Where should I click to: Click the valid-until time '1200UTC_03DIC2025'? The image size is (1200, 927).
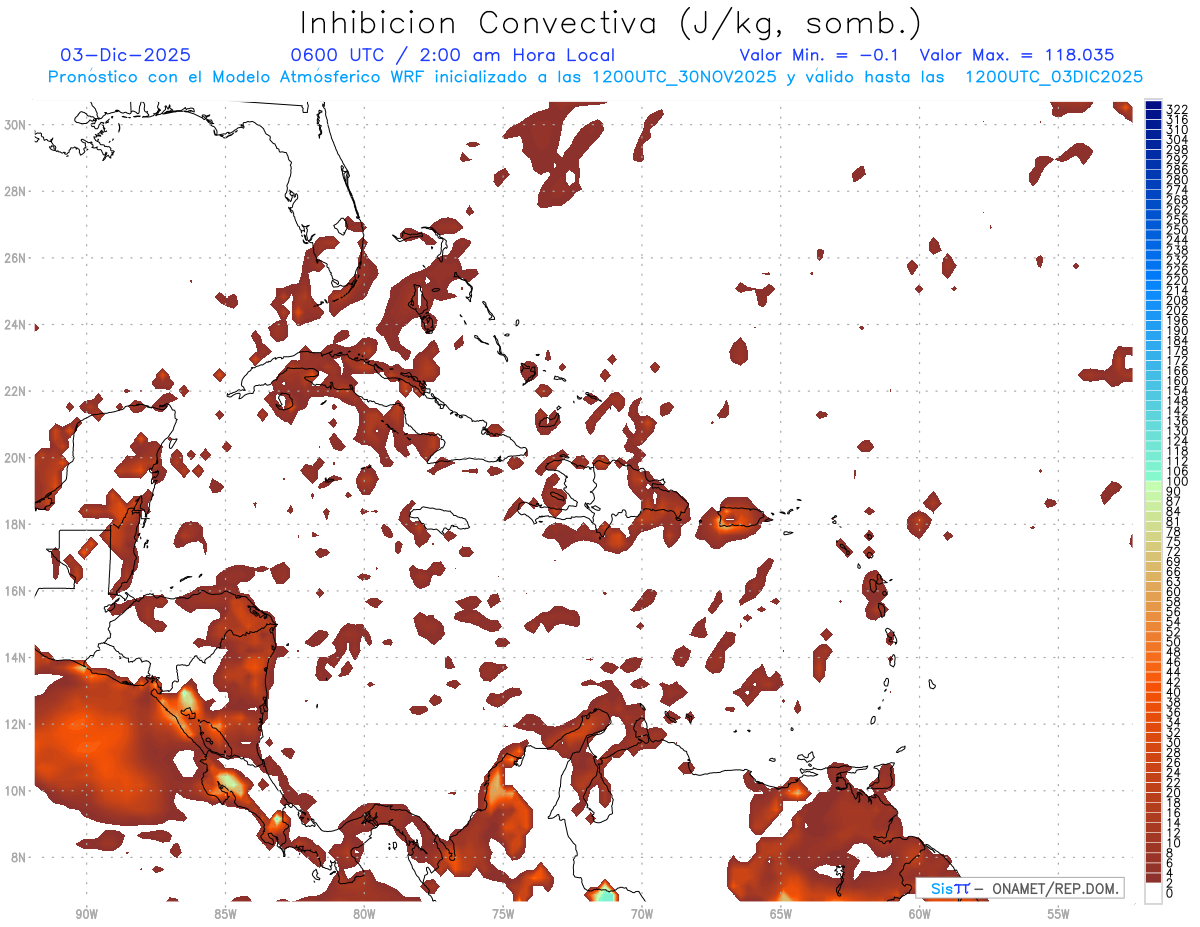1054,77
